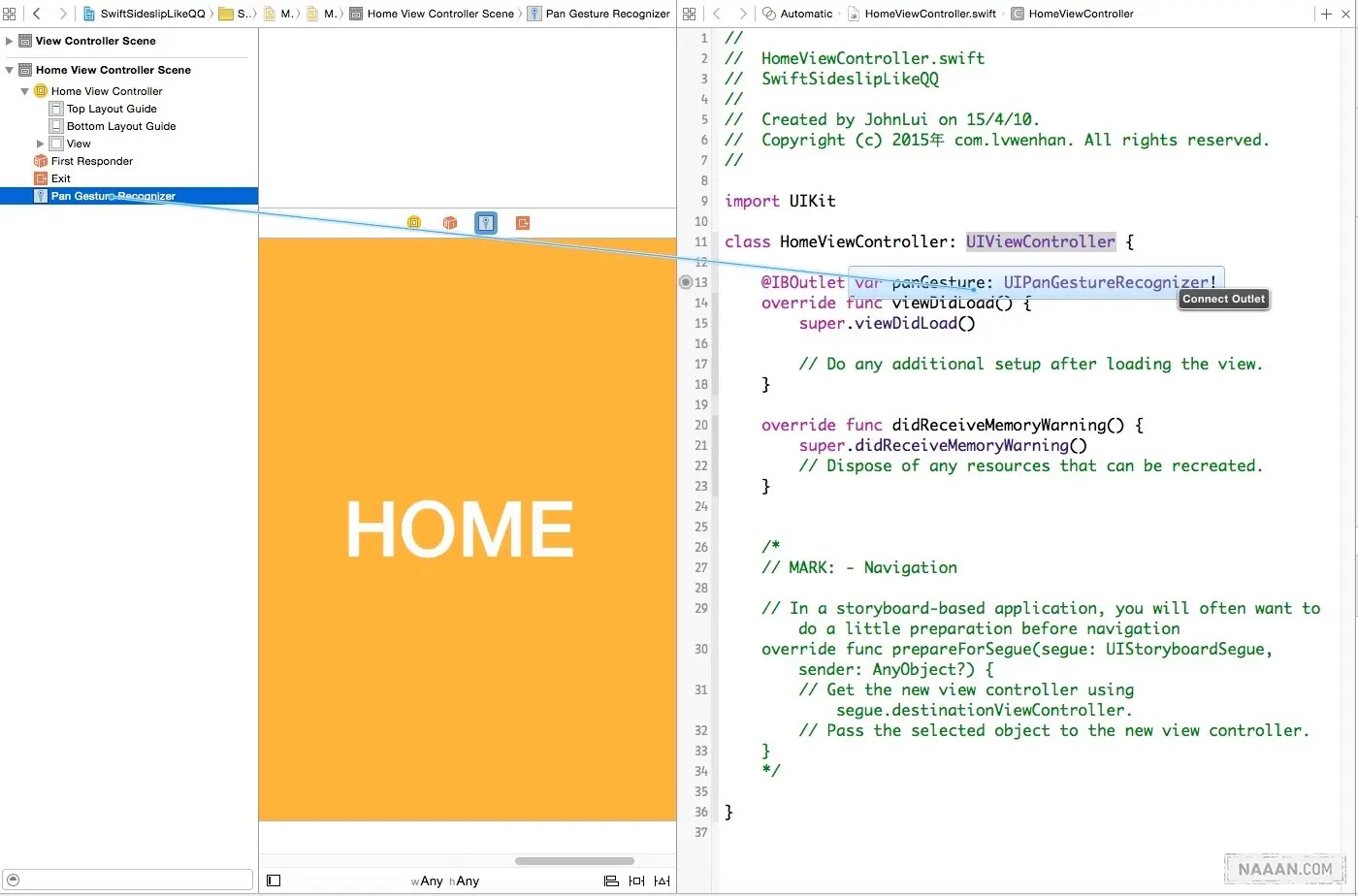Open related items menu in the storyboard jump bar
Image resolution: width=1358 pixels, height=896 pixels.
pos(10,14)
